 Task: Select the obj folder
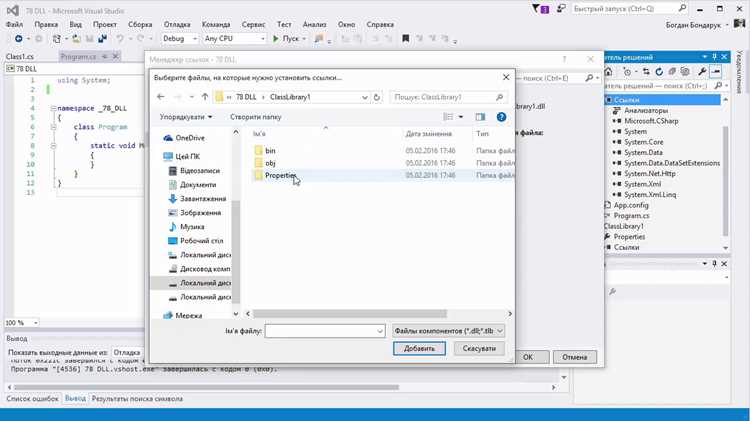coord(270,163)
